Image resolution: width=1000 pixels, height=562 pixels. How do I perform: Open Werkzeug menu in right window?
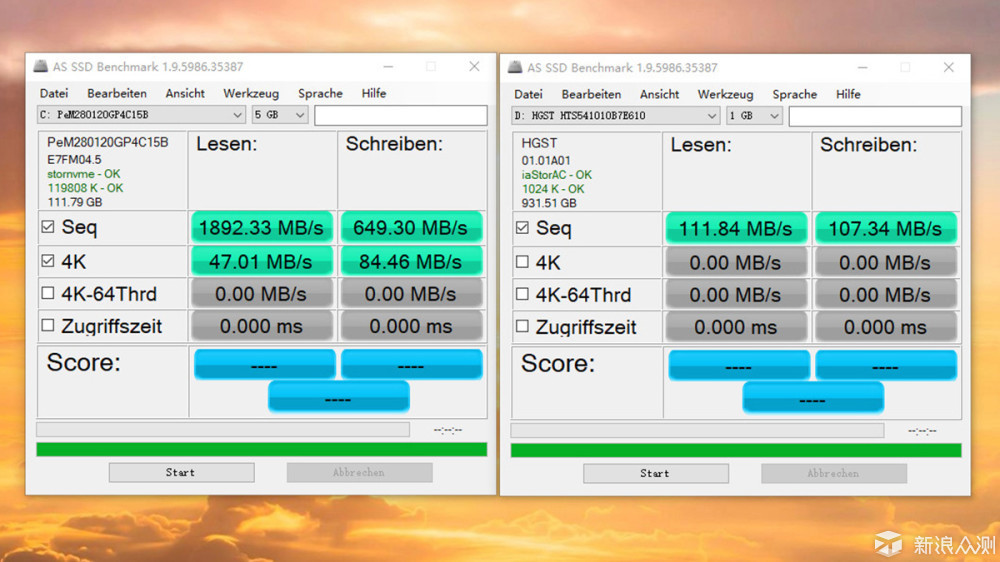[x=725, y=94]
